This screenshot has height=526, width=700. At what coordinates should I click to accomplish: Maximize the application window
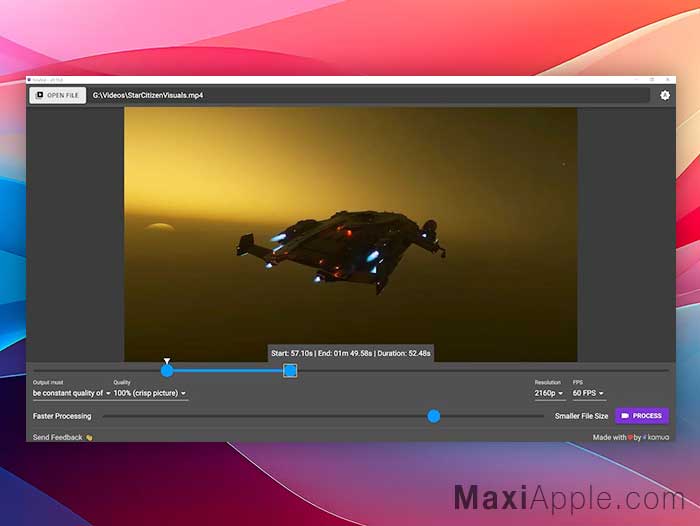652,79
